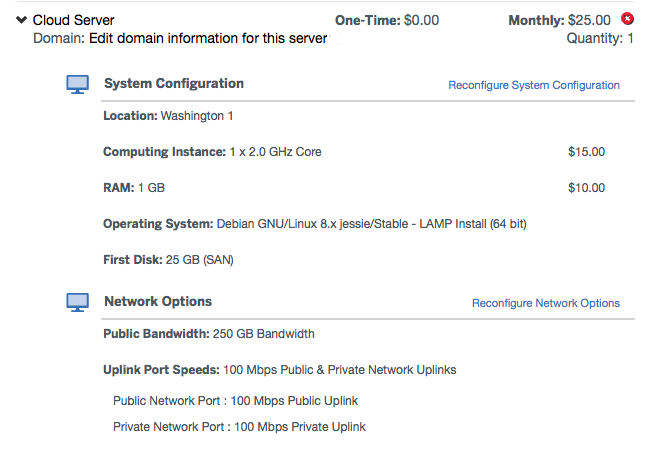
Task: Collapse the Cloud Server section chevron
Action: coord(21,20)
